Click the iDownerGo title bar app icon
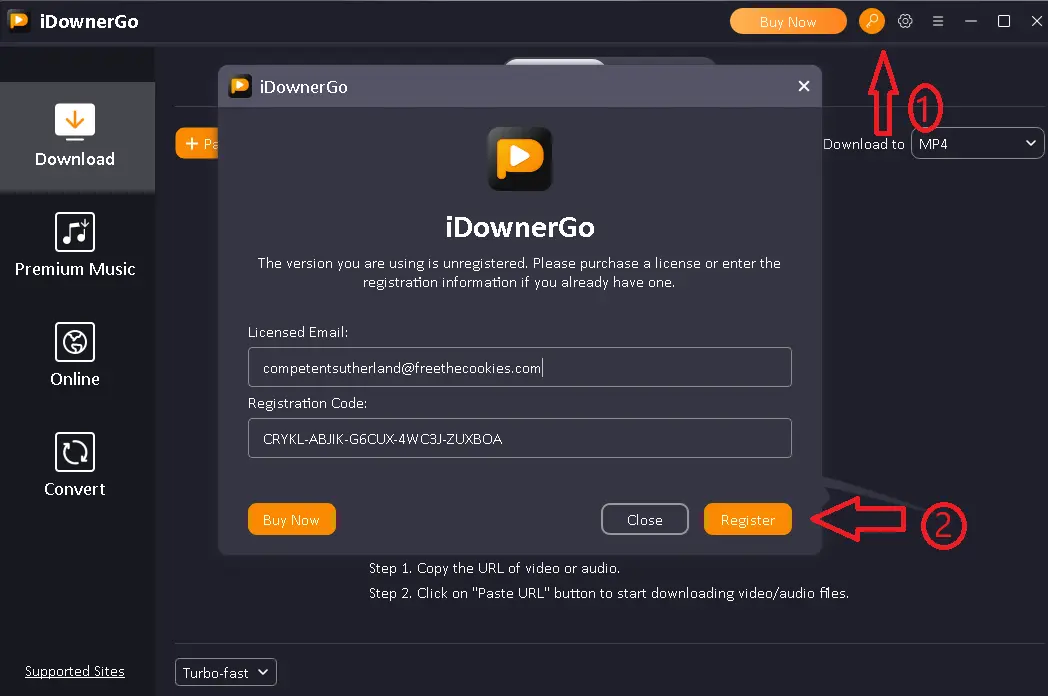 (19, 21)
